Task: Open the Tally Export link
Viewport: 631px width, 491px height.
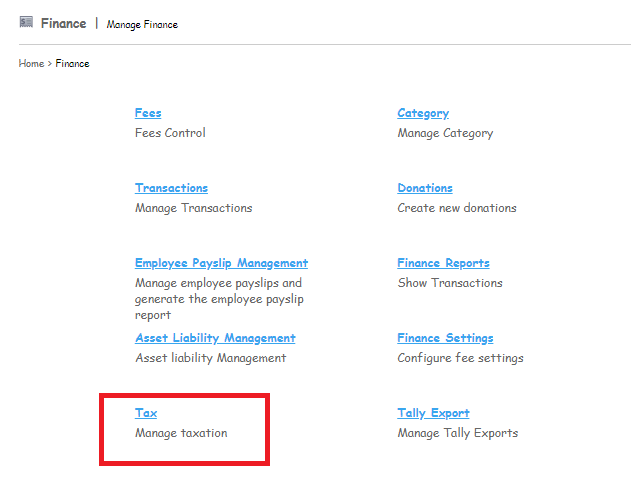Action: click(x=433, y=413)
